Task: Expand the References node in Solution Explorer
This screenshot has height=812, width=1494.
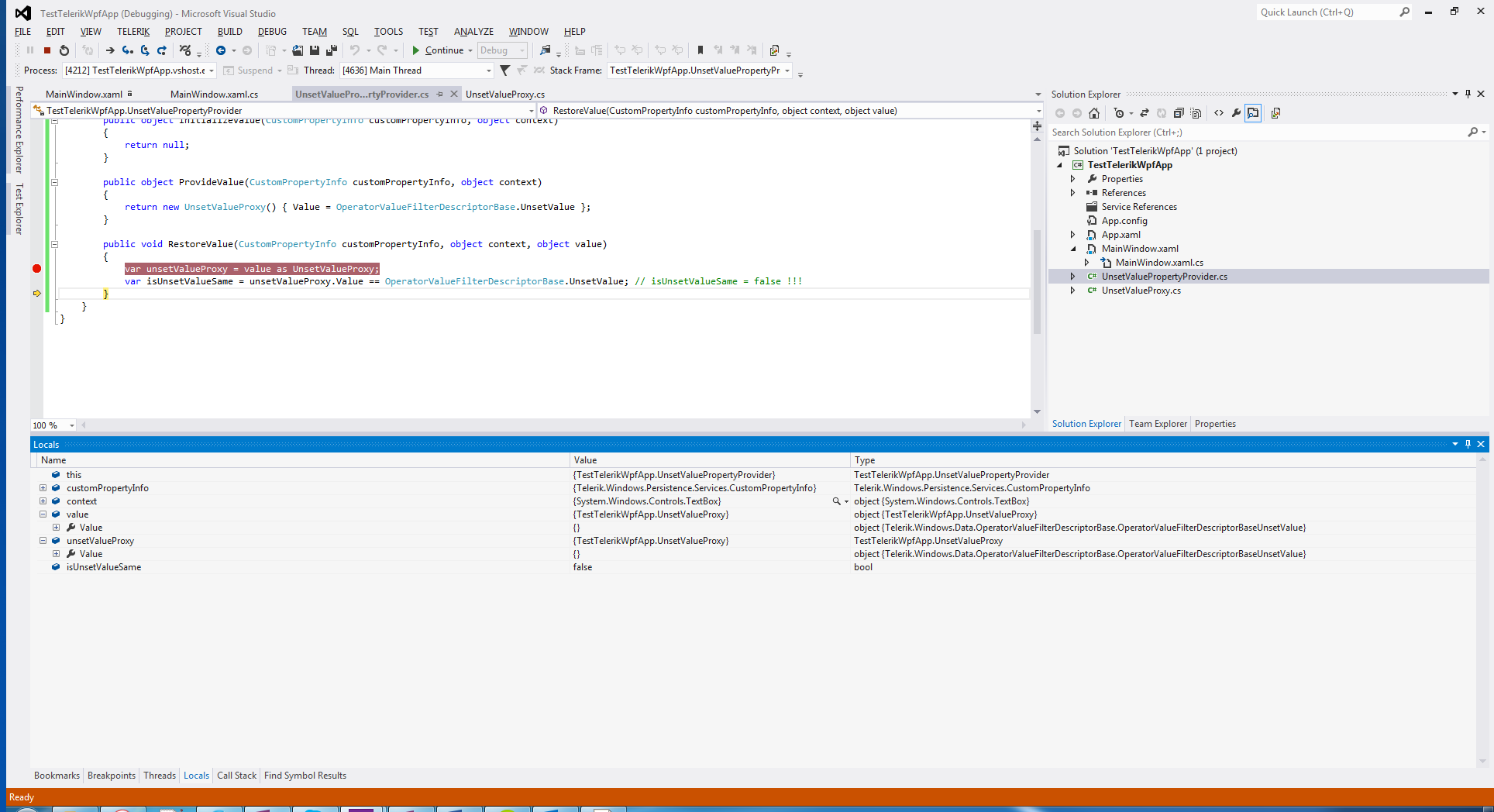Action: 1073,193
